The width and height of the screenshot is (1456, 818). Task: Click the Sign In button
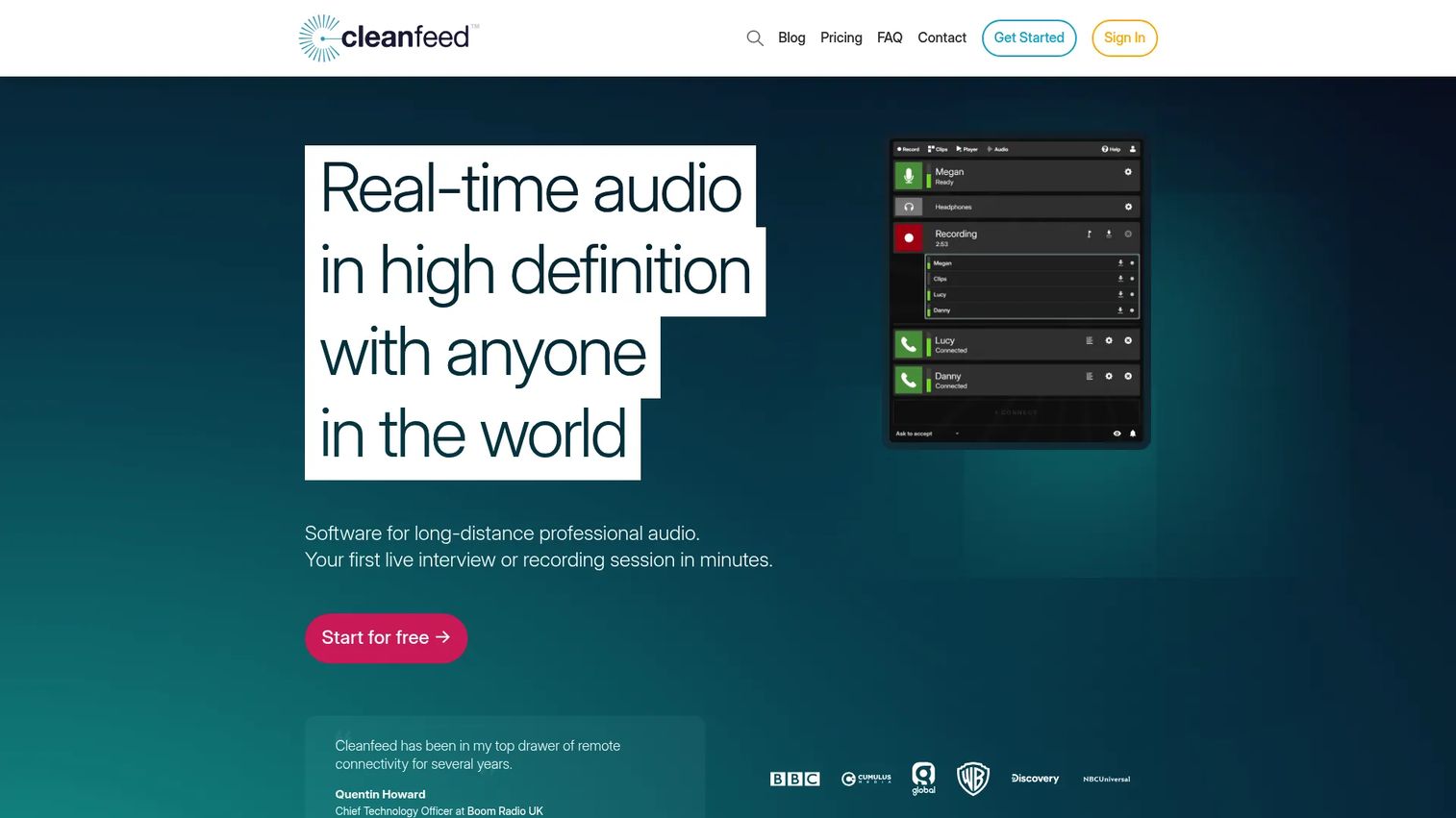click(1124, 38)
